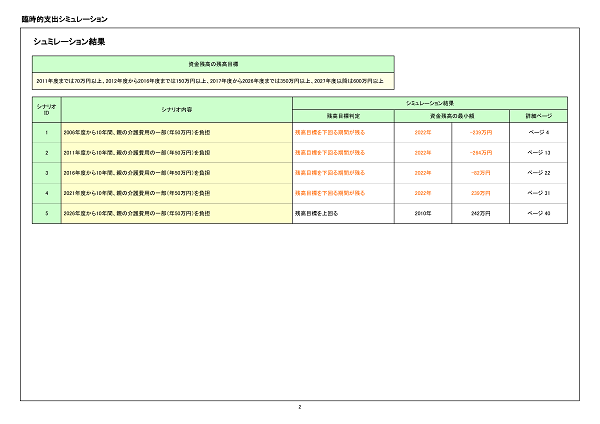The width and height of the screenshot is (600, 424).
Task: Jump to the ページ 40 detail page
Action: click(539, 213)
